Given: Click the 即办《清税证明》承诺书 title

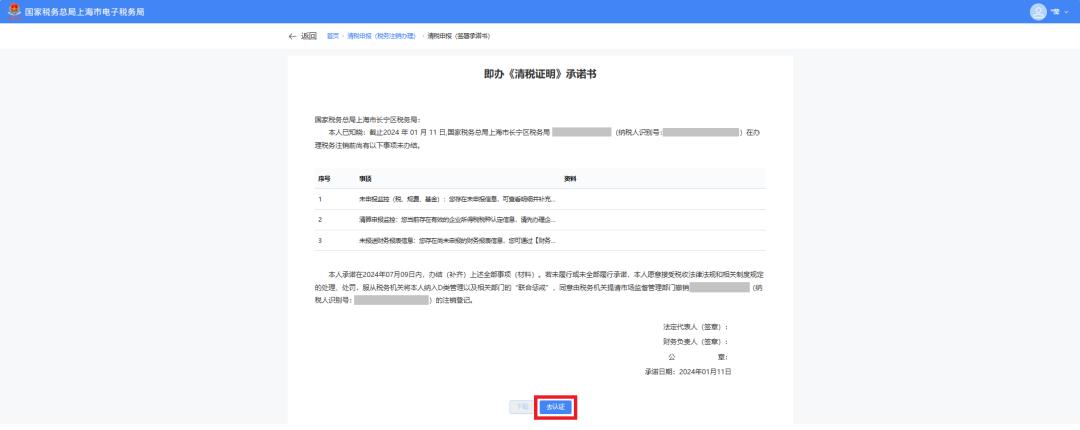Looking at the screenshot, I should 540,75.
